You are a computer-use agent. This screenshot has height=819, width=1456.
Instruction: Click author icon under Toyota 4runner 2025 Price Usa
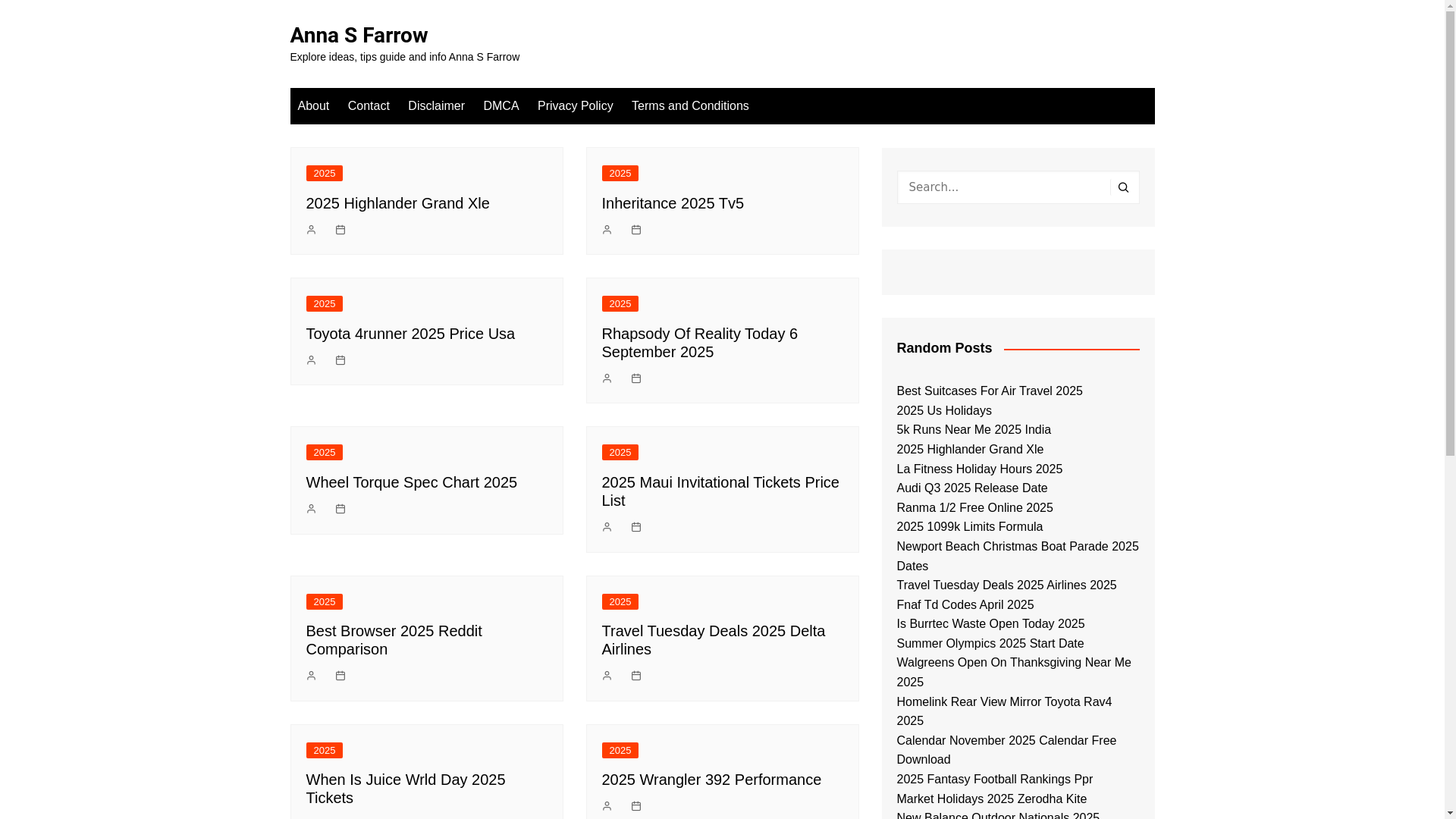(311, 360)
